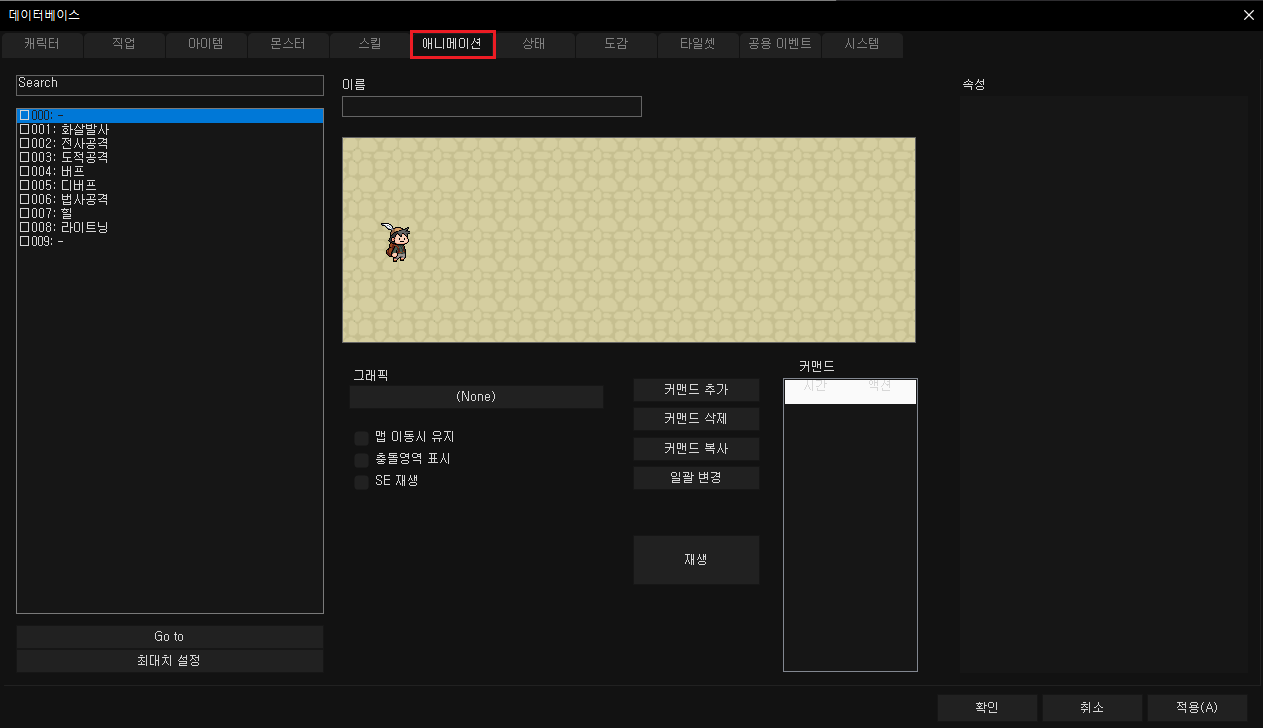Enable 맵 이동시 유지 checkbox
Viewport: 1263px width, 728px height.
[x=362, y=437]
